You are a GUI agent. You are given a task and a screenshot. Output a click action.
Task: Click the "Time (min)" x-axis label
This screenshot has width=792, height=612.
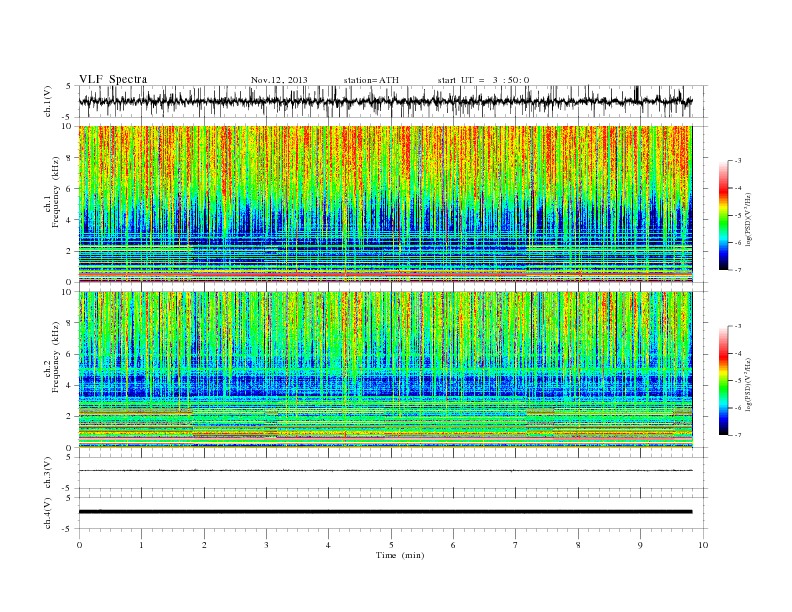(x=400, y=555)
